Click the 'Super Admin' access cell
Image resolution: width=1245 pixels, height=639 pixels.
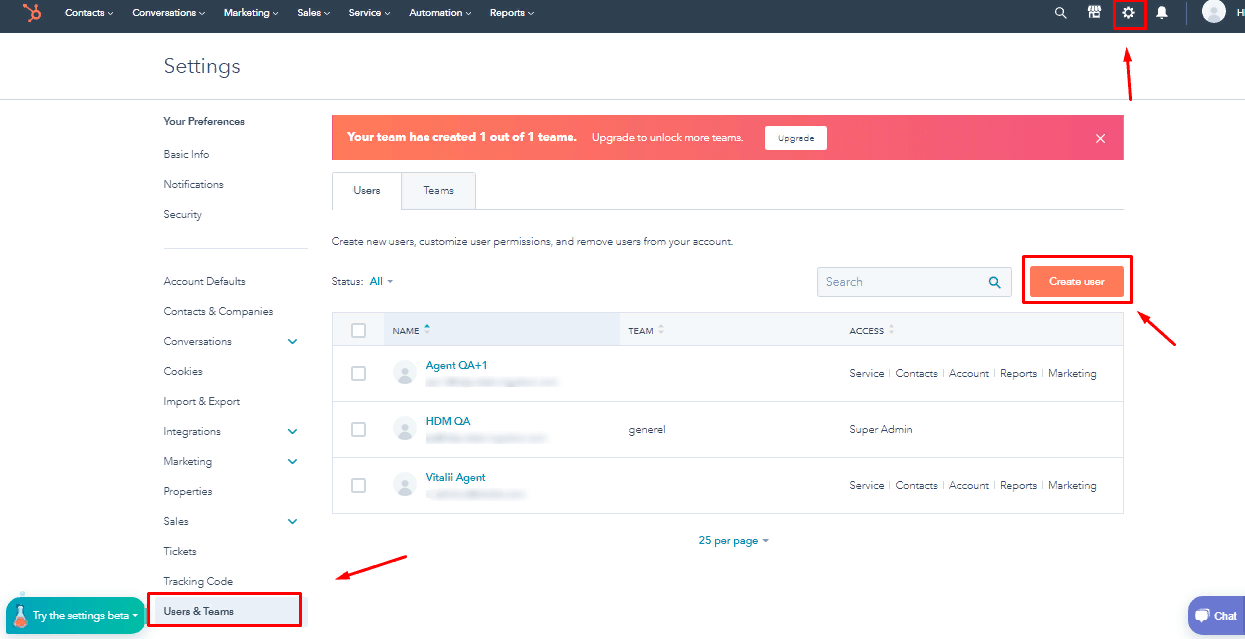(881, 430)
